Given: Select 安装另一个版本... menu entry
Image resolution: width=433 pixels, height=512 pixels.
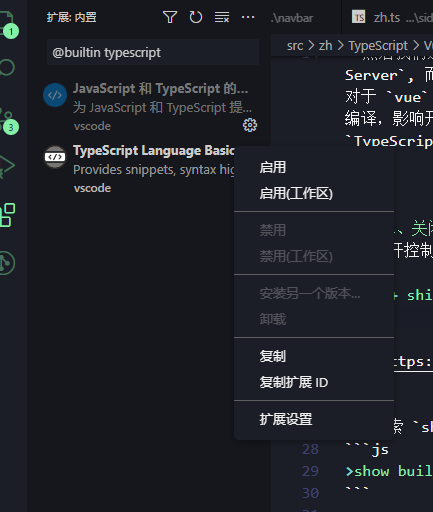Looking at the screenshot, I should (314, 293).
